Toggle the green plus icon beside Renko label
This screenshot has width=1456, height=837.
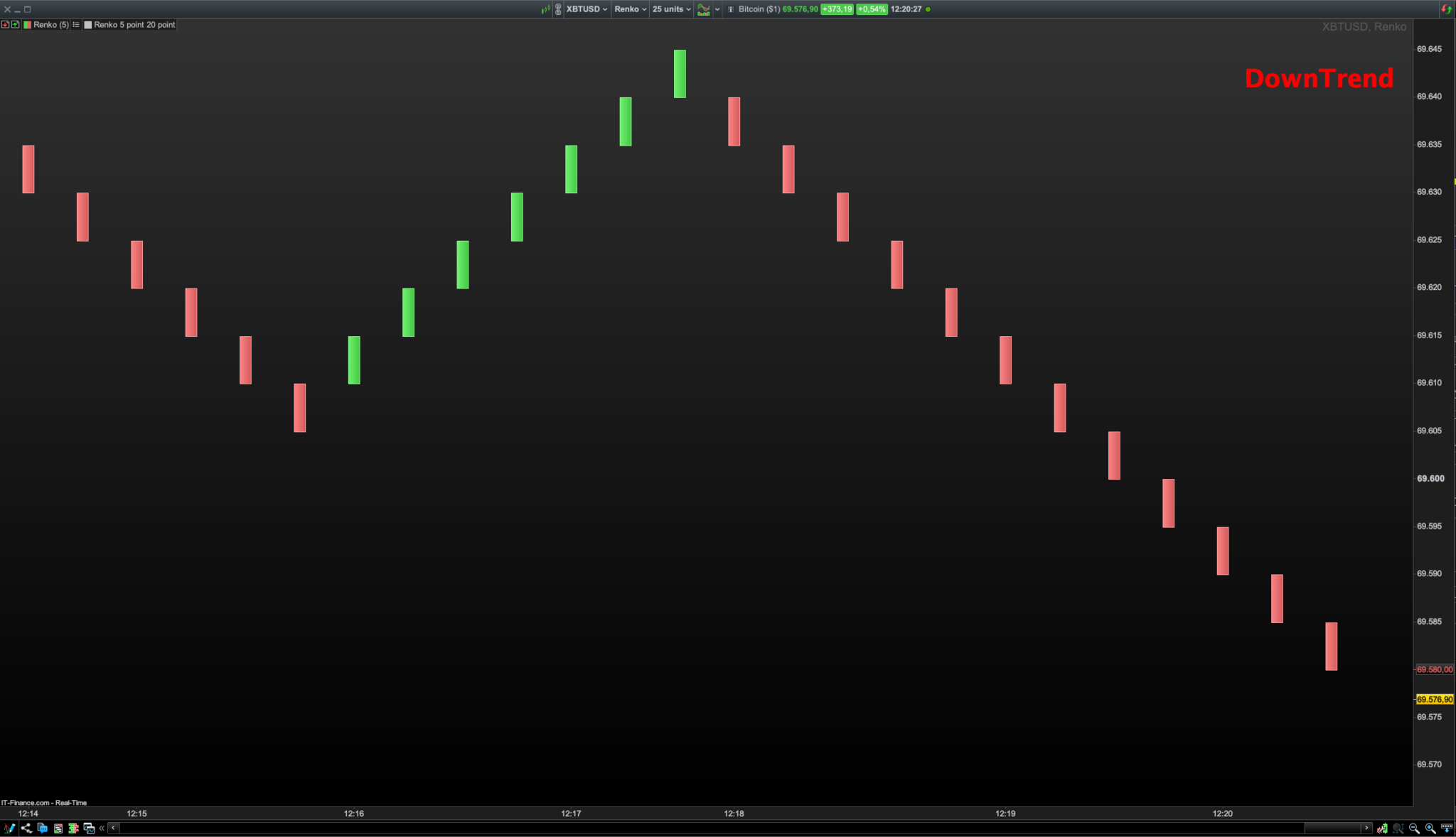pyautogui.click(x=15, y=25)
